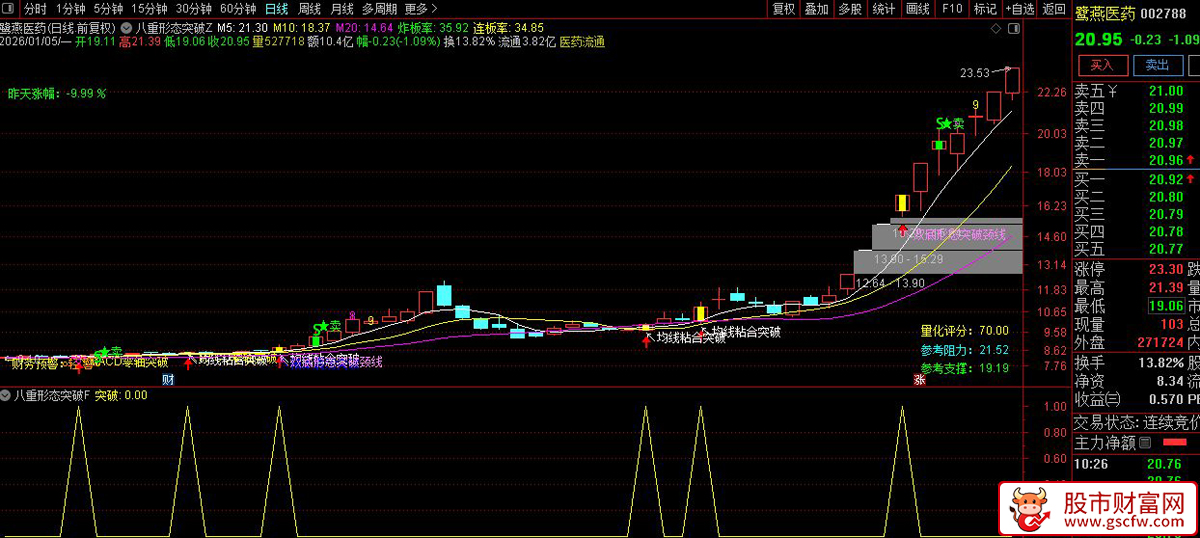Switch to the 分时 intraday view
This screenshot has height=538, width=1200.
click(x=35, y=9)
